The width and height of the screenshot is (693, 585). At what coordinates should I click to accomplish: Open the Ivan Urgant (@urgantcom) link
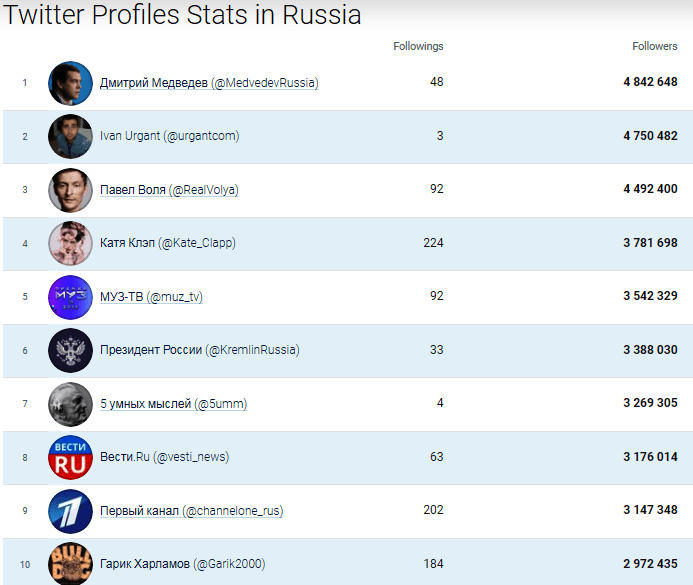(x=170, y=136)
